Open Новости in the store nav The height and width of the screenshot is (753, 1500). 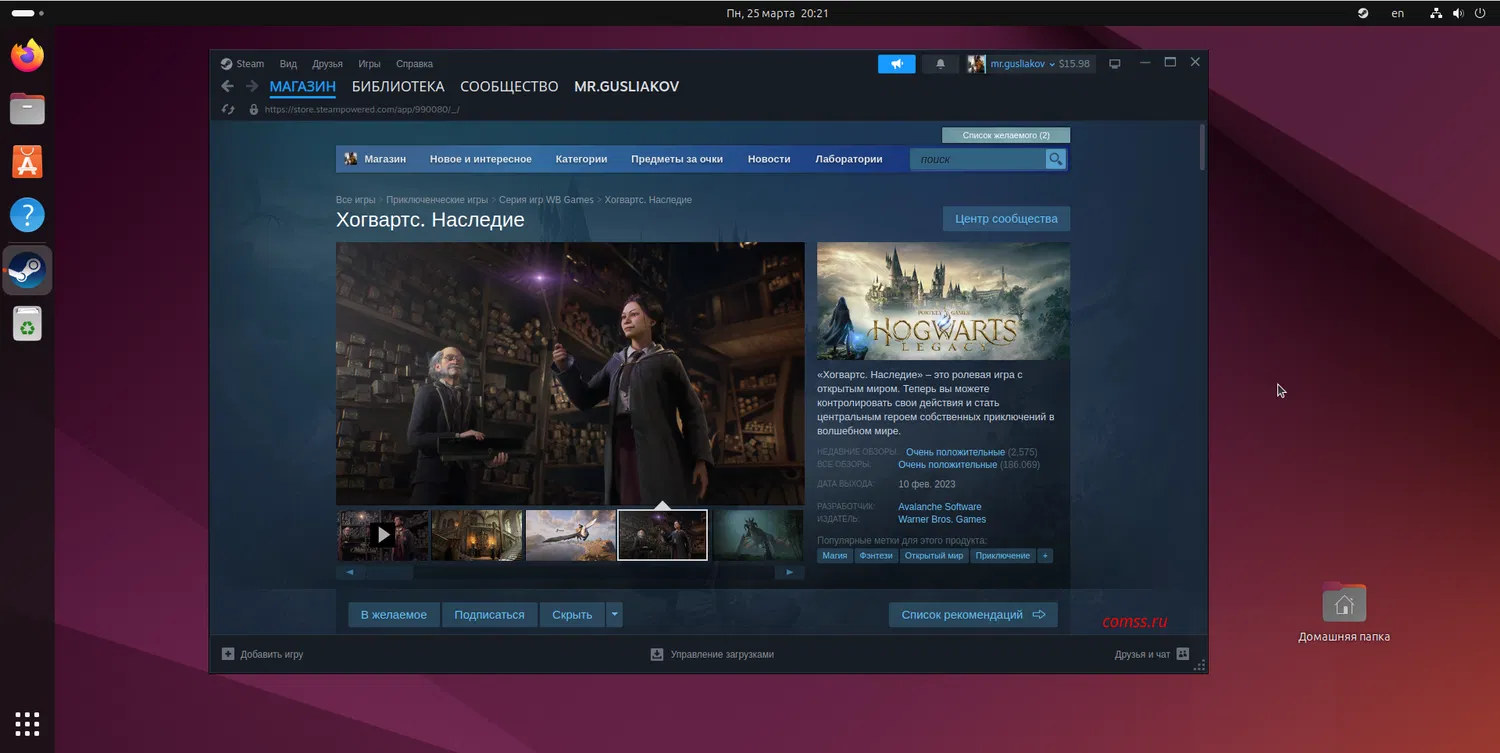[769, 159]
